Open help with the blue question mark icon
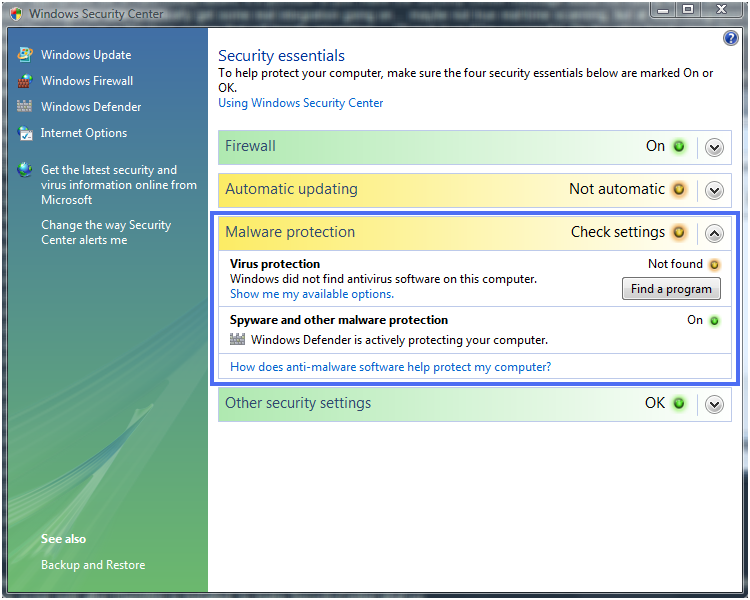This screenshot has width=750, height=600. pos(730,38)
